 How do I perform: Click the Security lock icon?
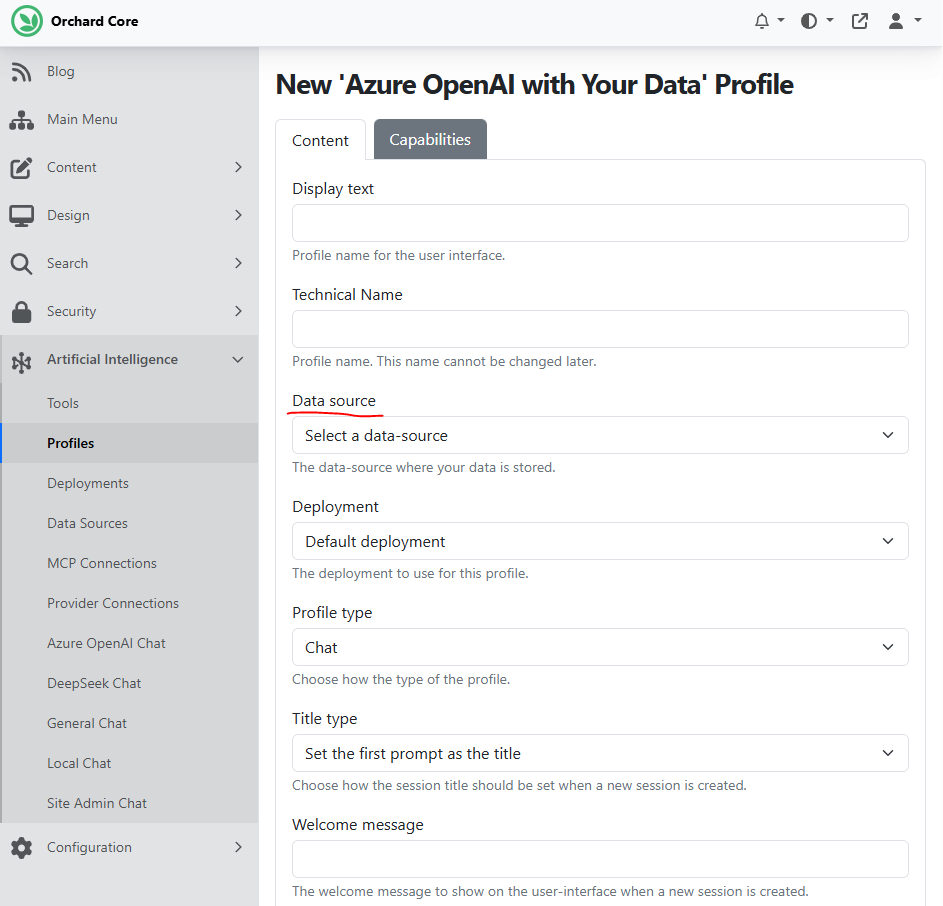[22, 312]
